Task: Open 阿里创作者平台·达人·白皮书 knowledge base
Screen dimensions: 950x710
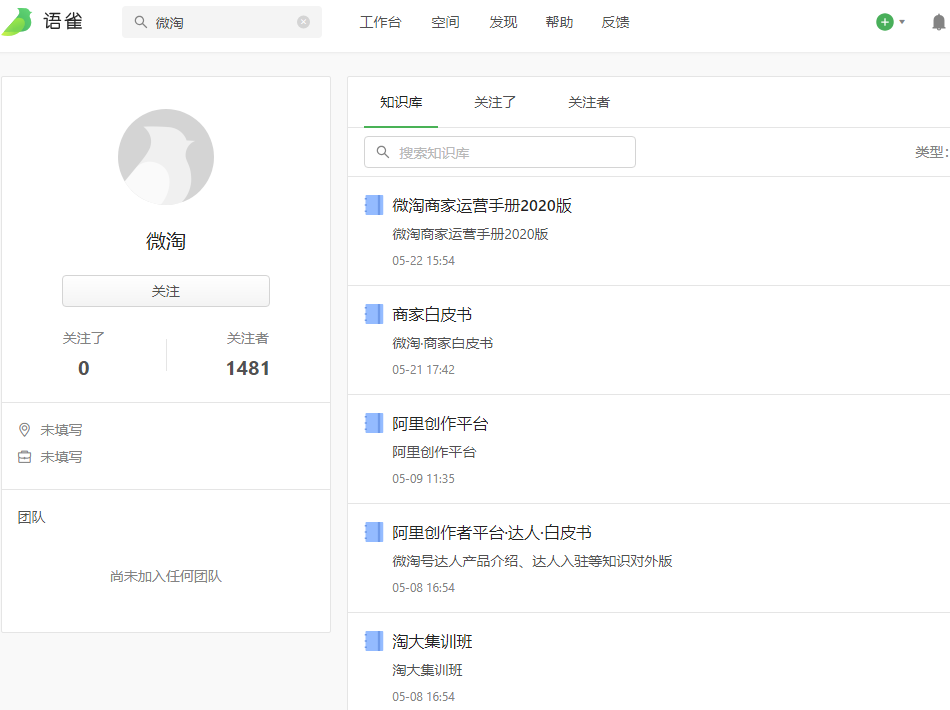Action: coord(492,532)
